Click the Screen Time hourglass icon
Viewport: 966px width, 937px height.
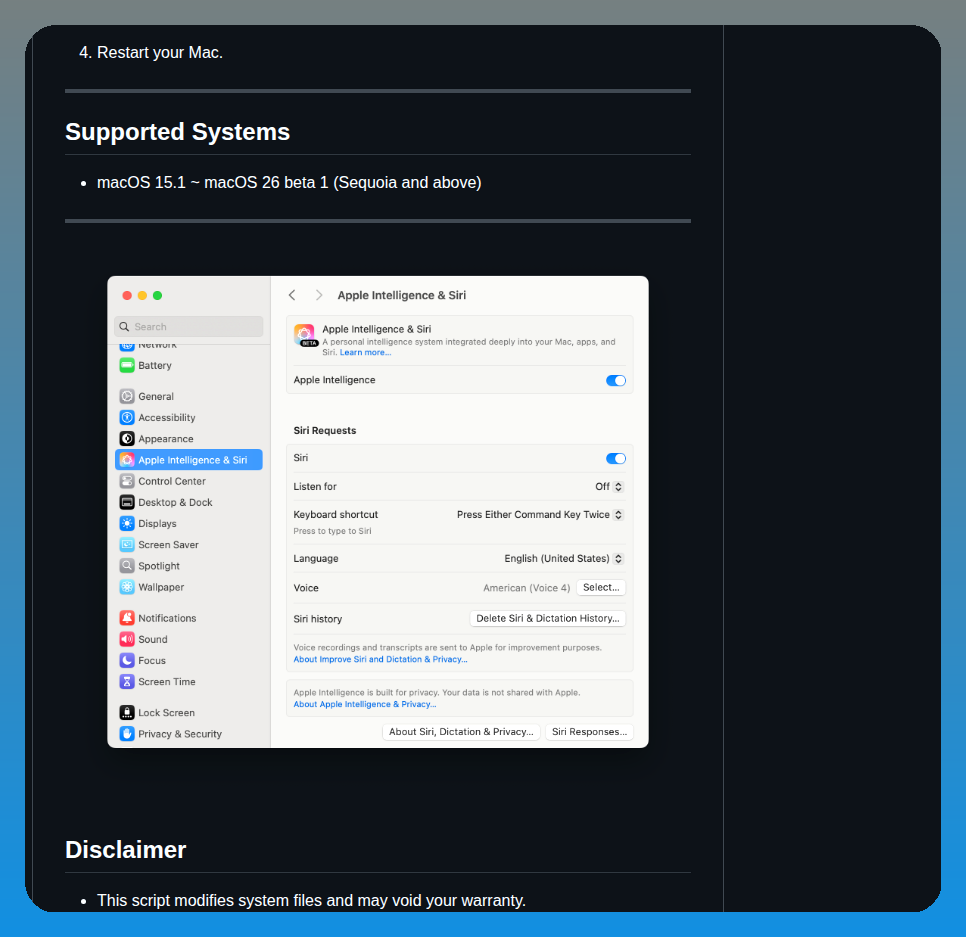(127, 682)
